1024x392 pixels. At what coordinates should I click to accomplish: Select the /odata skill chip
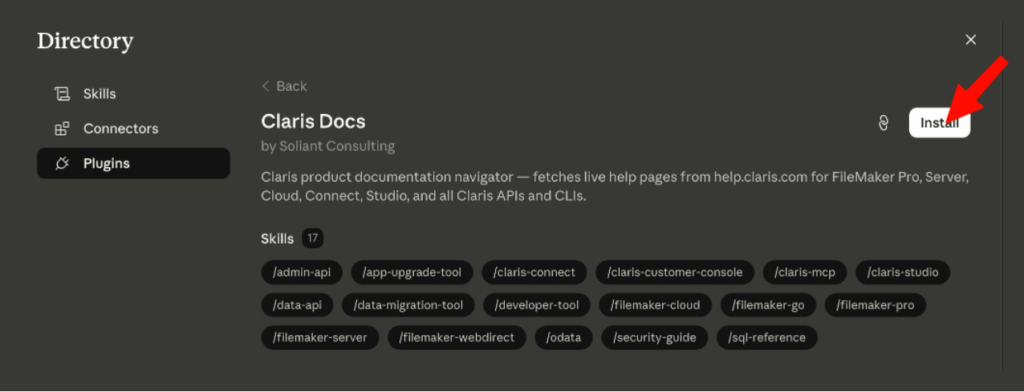click(563, 338)
